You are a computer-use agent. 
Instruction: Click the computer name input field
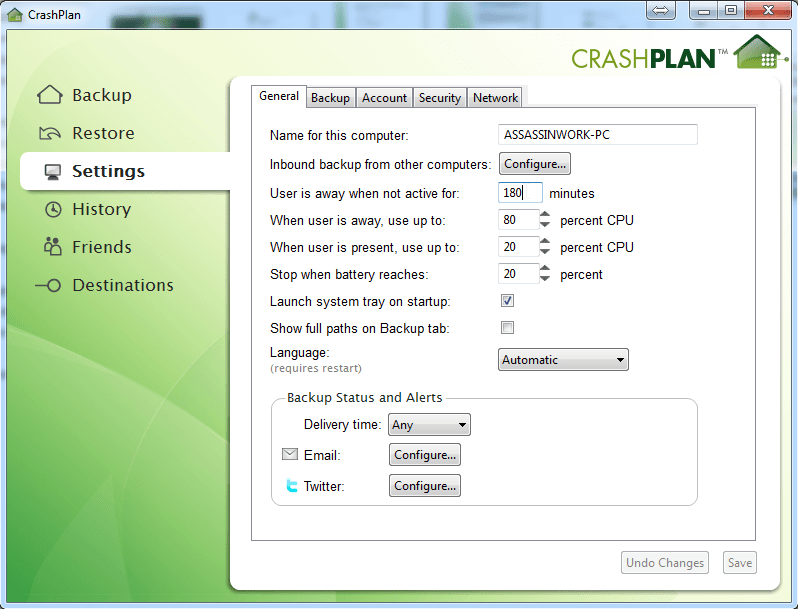[x=597, y=135]
